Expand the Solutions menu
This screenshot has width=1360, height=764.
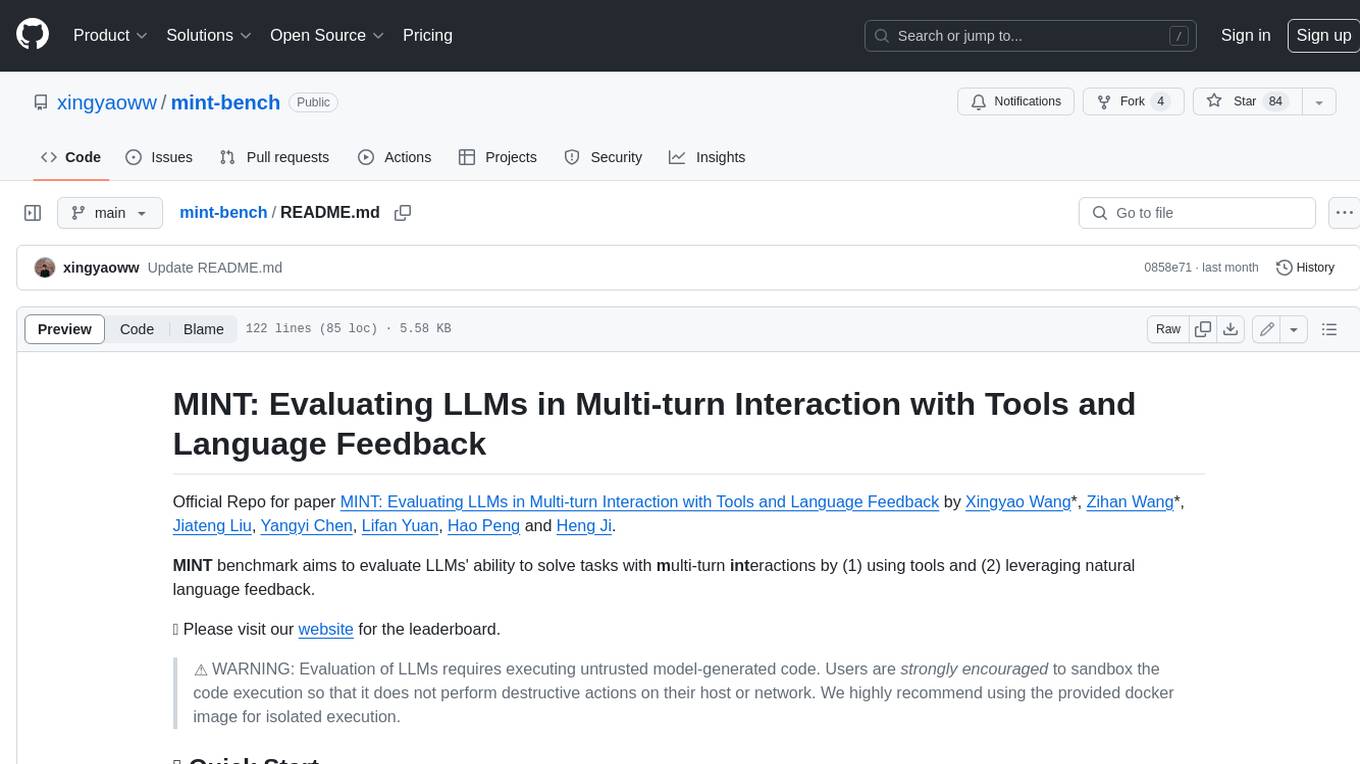coord(209,35)
